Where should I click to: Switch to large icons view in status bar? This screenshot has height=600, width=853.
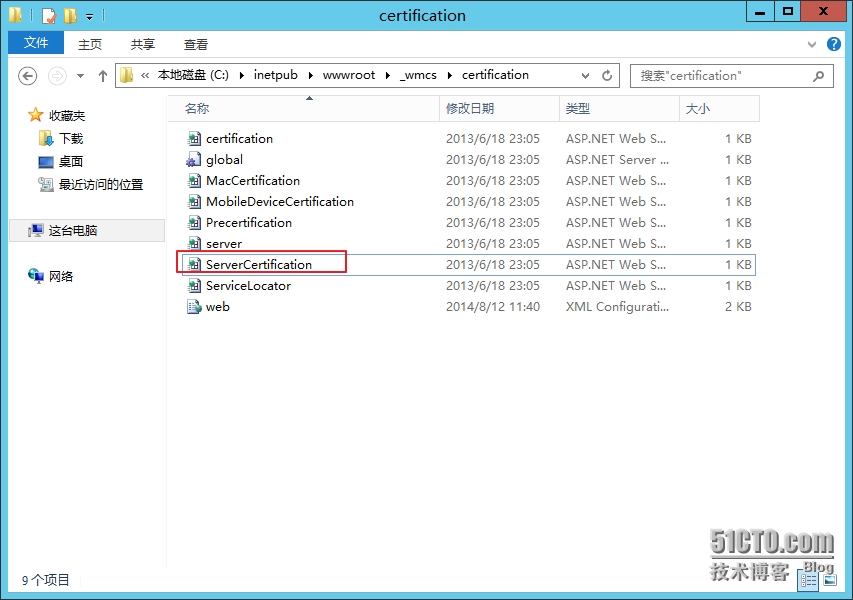click(827, 580)
